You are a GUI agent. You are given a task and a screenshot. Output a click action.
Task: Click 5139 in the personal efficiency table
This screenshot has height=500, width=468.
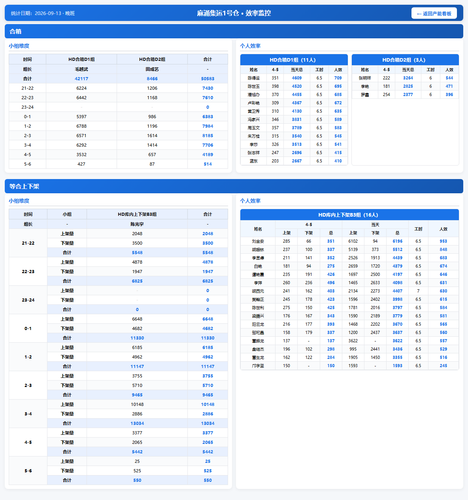[353, 250]
